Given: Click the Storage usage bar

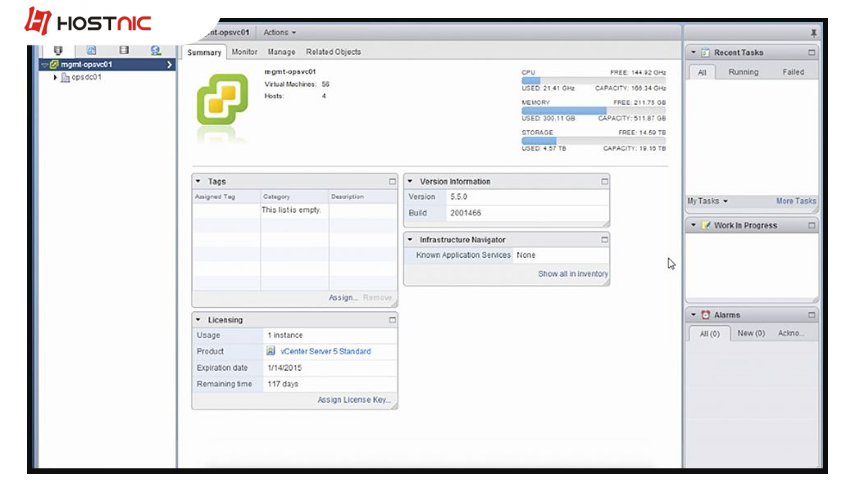Looking at the screenshot, I should [594, 141].
